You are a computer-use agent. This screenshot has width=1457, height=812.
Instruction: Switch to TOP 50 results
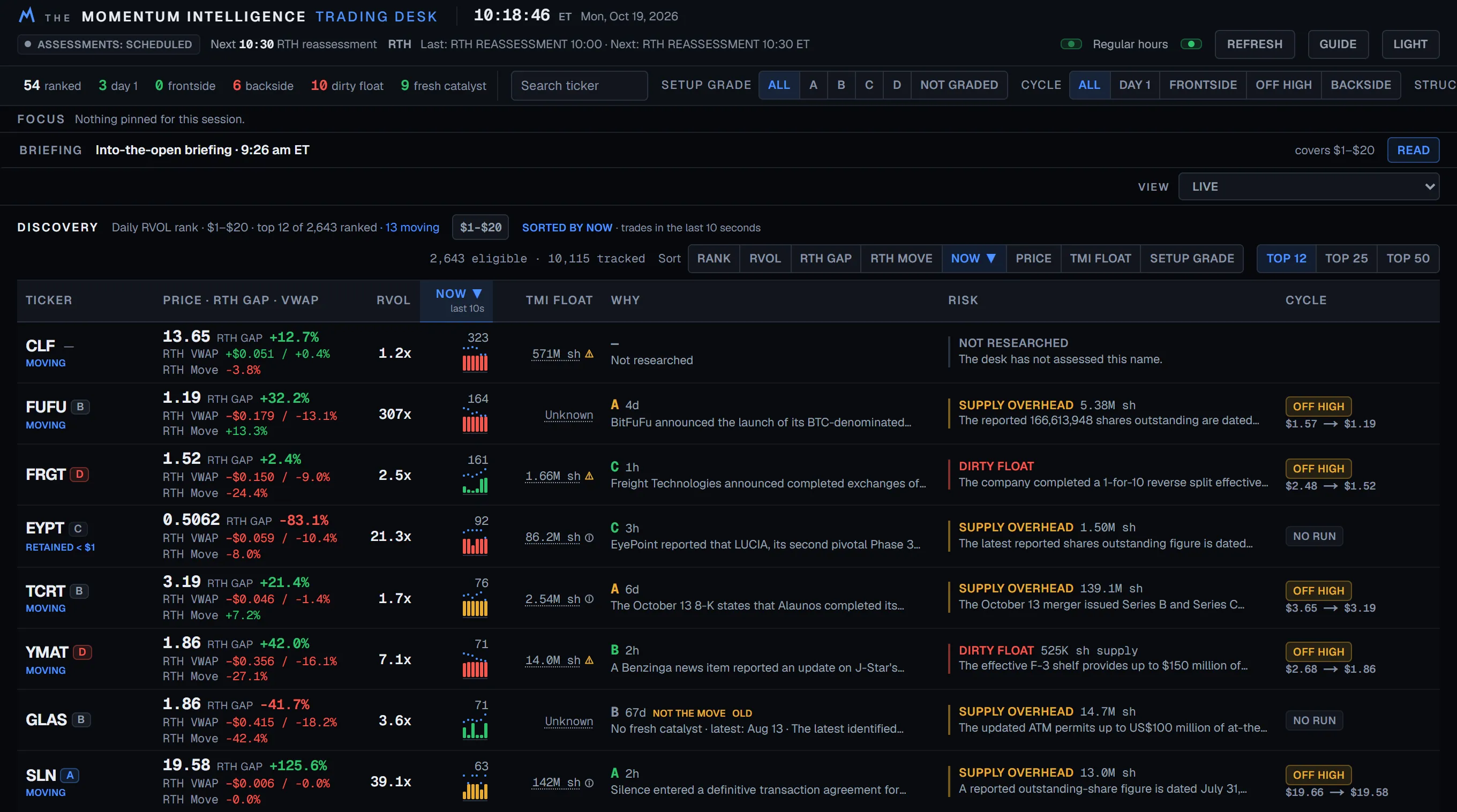tap(1407, 258)
